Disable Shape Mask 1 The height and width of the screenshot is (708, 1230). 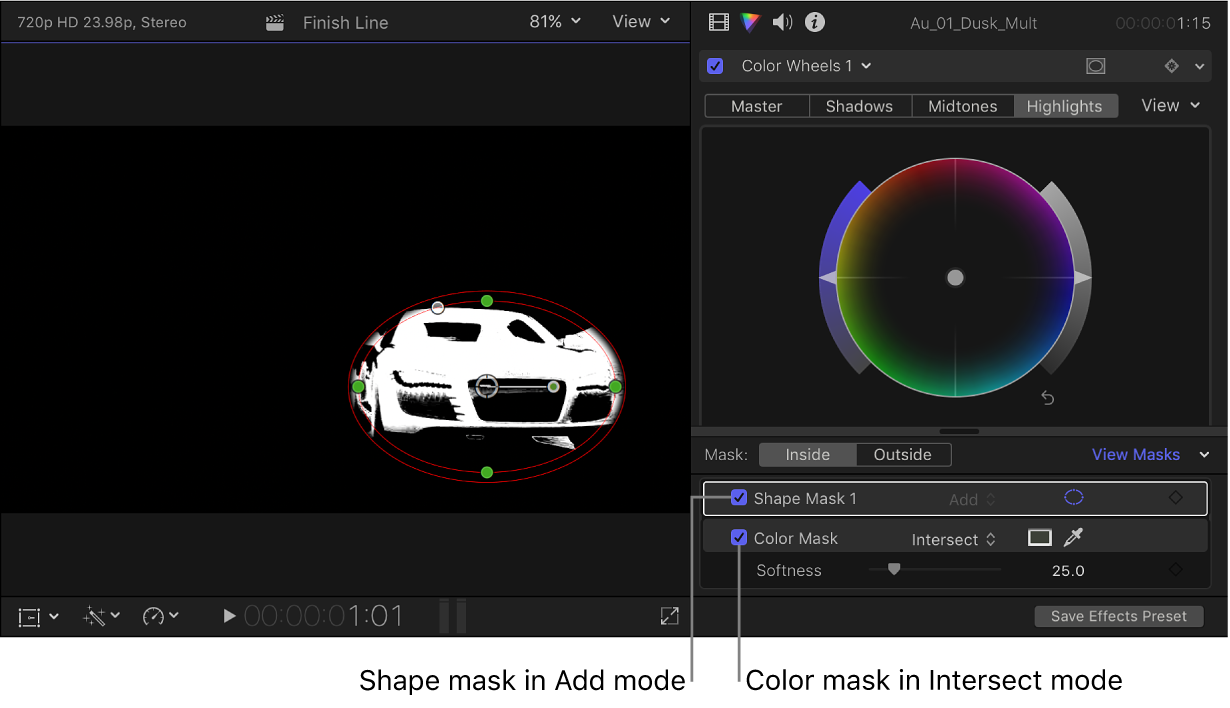click(x=739, y=498)
